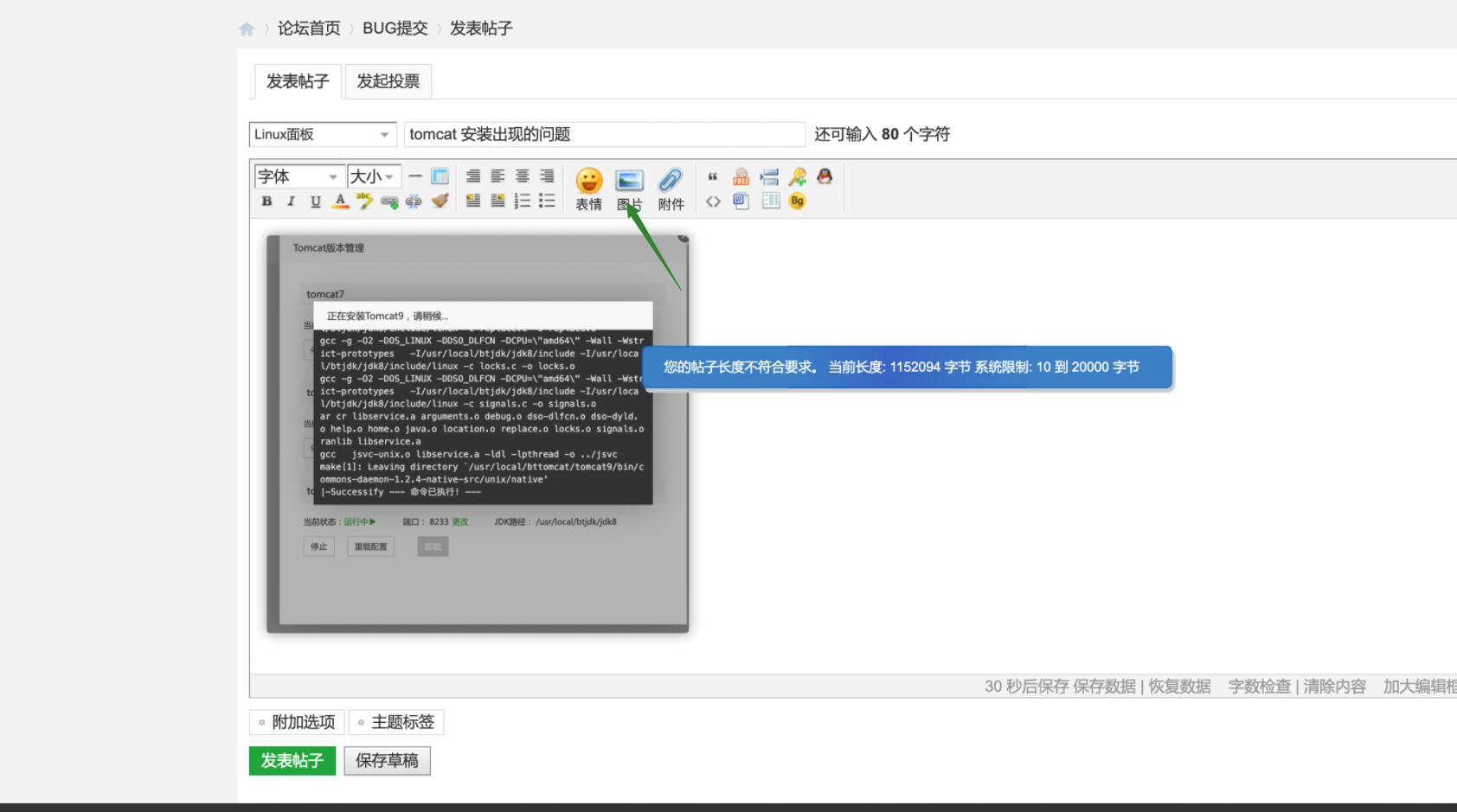Submit with the green 发表帖子 button
Viewport: 1457px width, 812px height.
(x=292, y=761)
